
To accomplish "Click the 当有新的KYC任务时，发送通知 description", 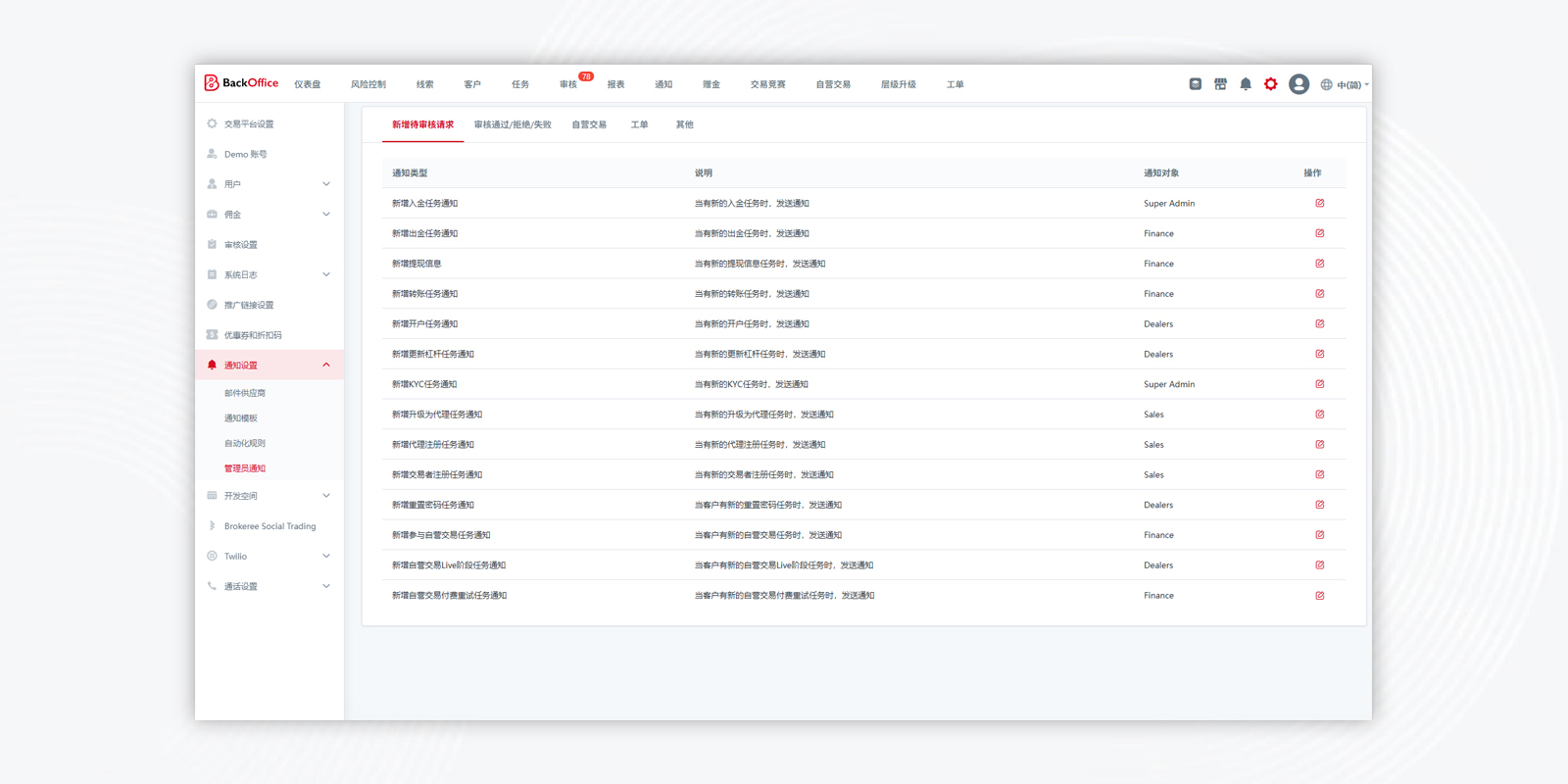I will 752,384.
